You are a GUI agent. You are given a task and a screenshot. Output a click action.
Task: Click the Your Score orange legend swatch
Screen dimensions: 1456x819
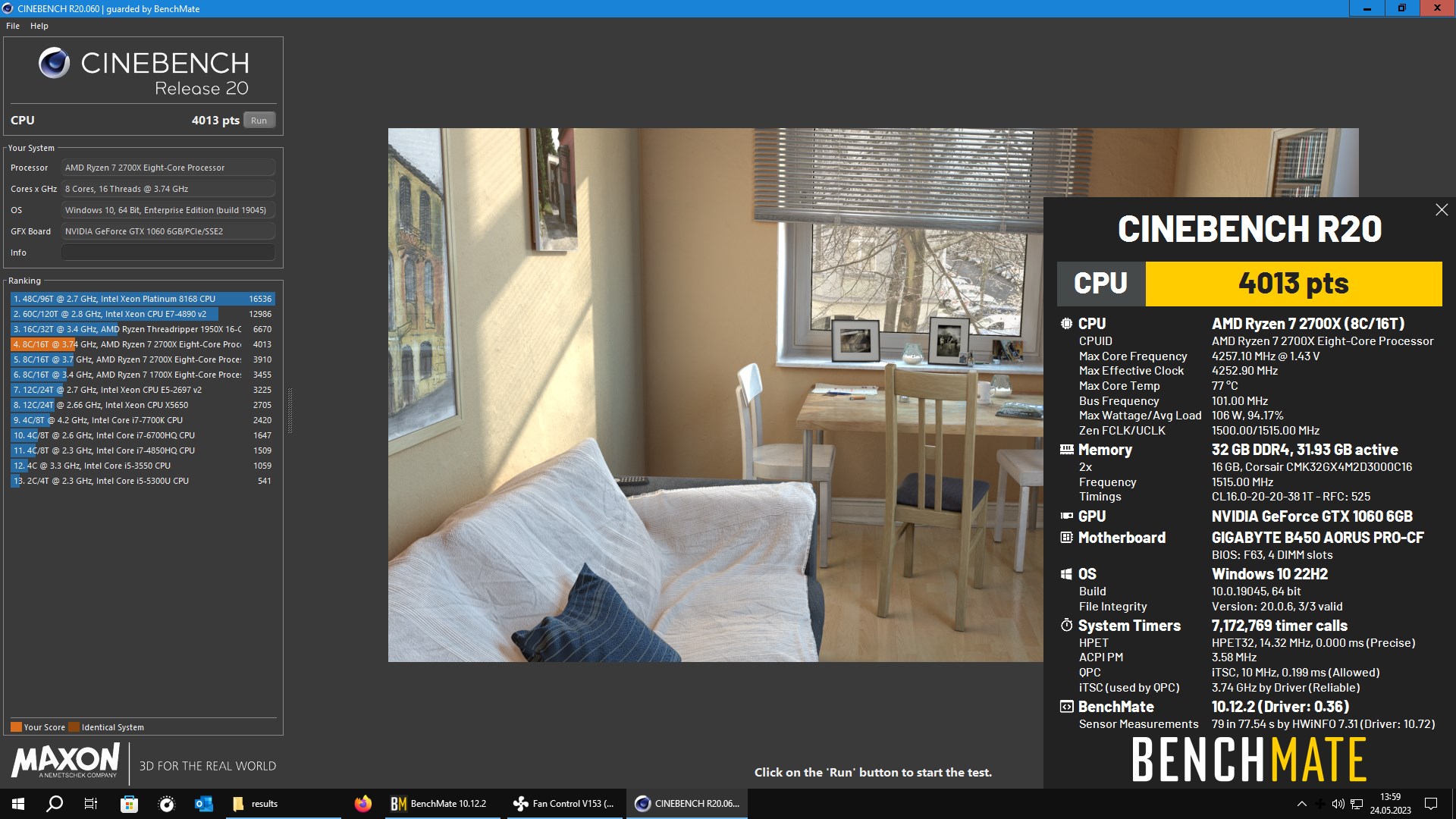point(16,727)
